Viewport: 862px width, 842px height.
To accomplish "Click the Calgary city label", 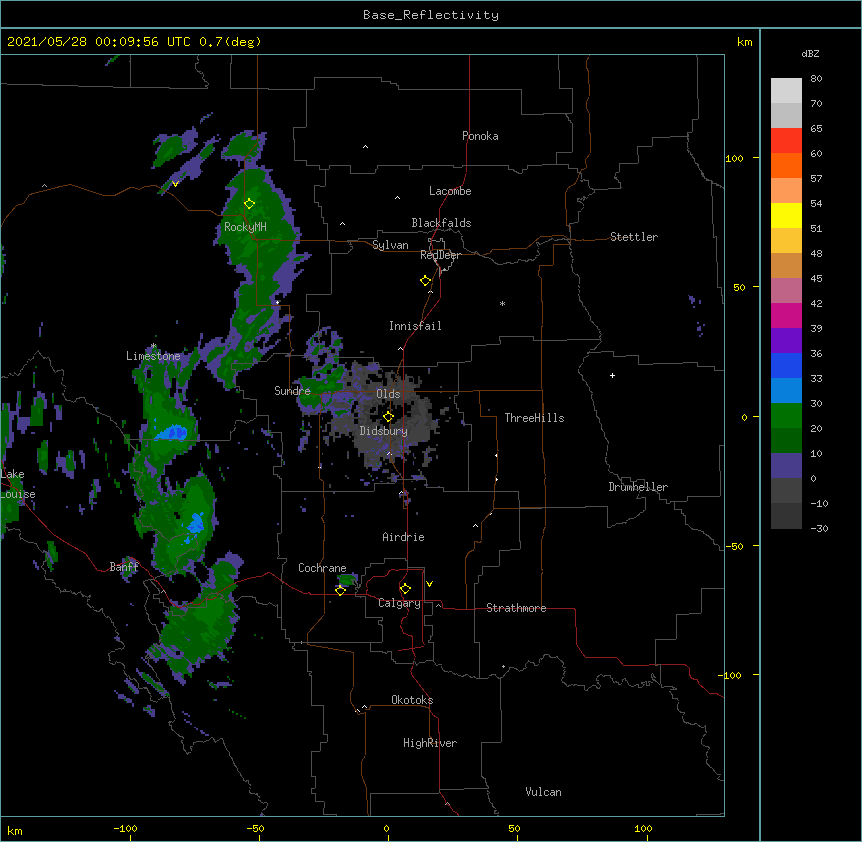I will click(x=399, y=603).
